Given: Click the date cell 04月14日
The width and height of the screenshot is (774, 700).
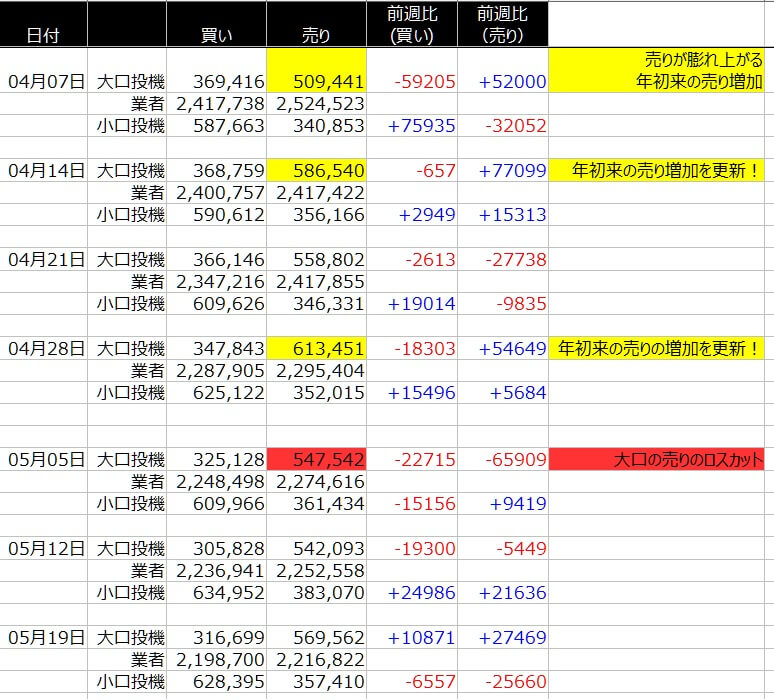Looking at the screenshot, I should 43,170.
